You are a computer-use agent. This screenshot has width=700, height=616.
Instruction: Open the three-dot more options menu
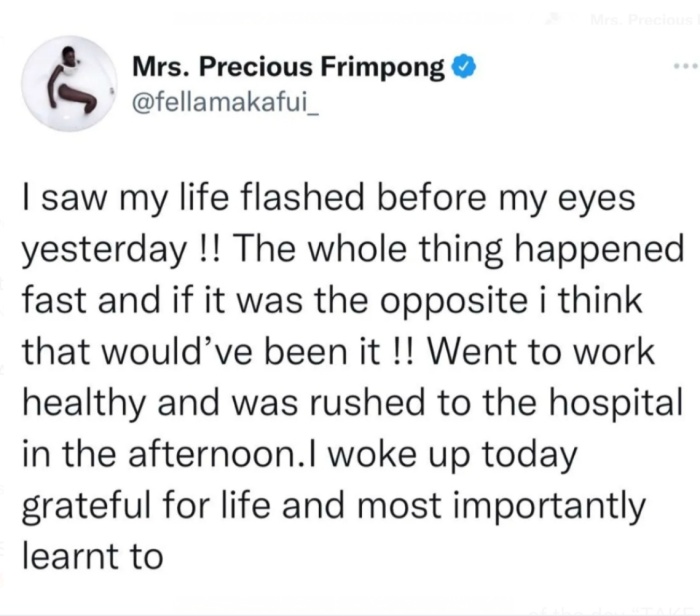pyautogui.click(x=687, y=67)
